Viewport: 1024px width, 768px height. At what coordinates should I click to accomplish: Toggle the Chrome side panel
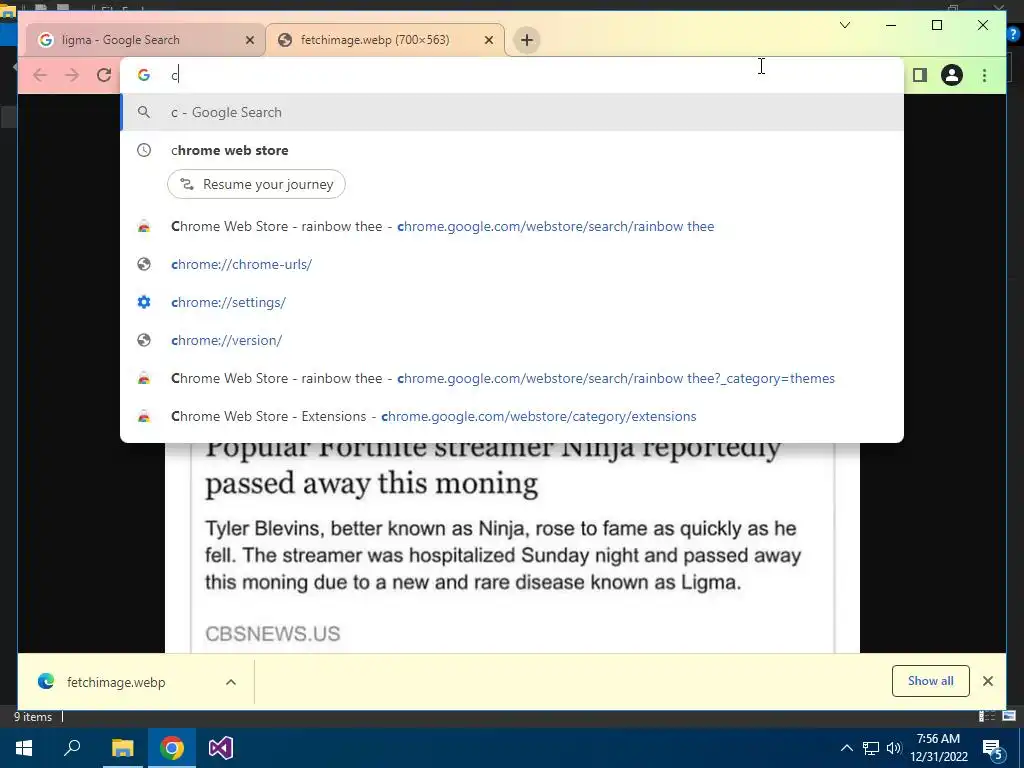[920, 75]
